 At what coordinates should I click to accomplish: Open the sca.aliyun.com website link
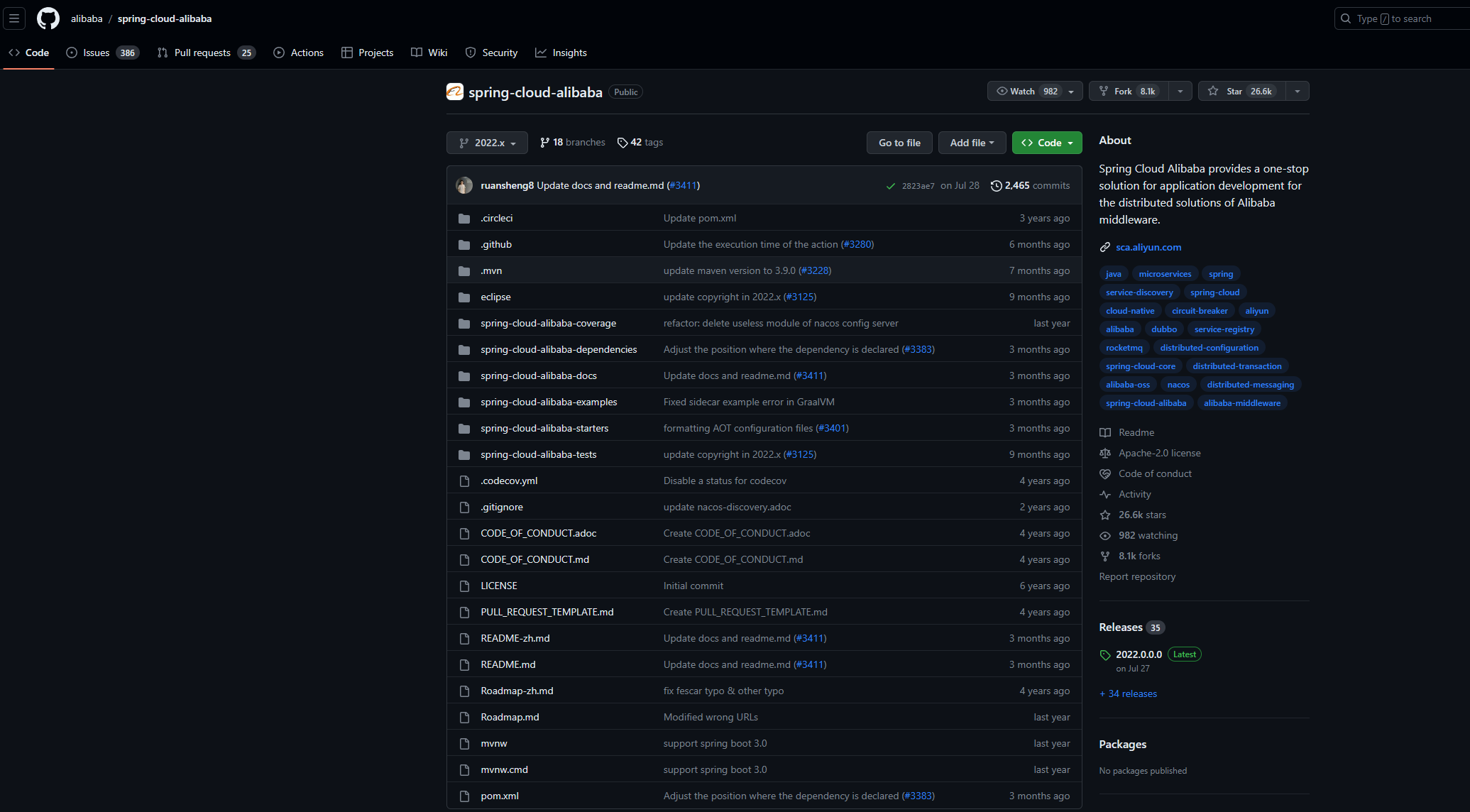click(x=1148, y=247)
